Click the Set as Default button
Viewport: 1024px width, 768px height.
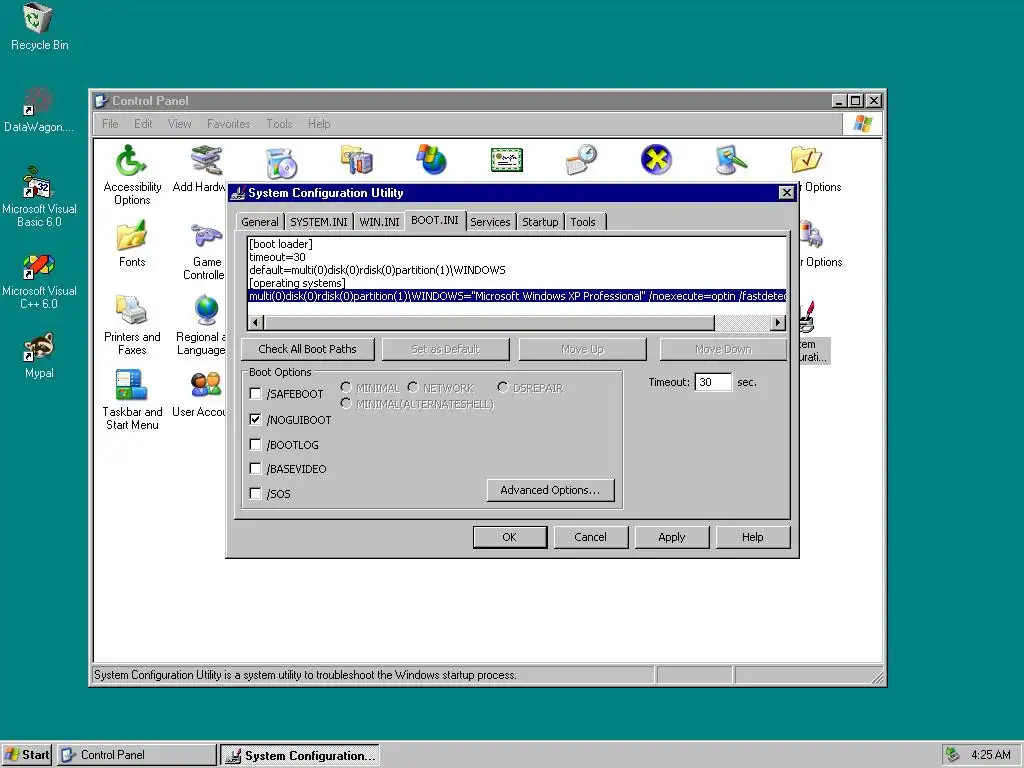[445, 349]
